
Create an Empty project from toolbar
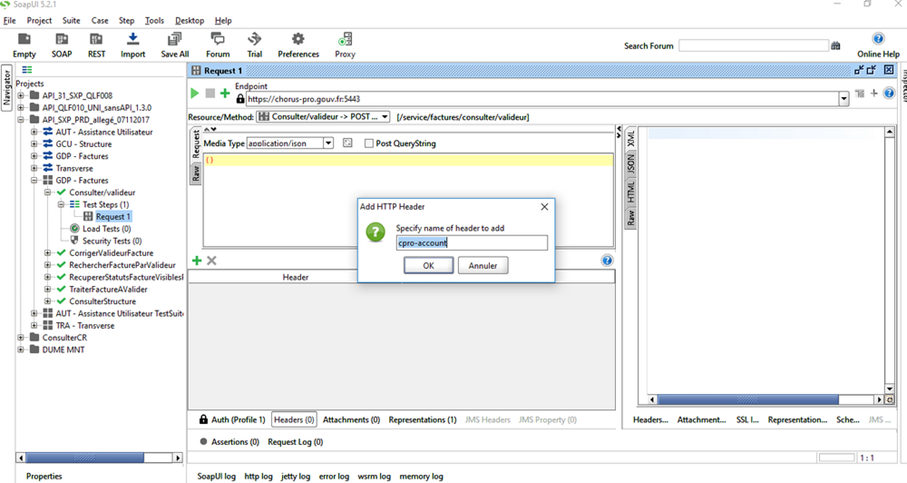click(24, 45)
